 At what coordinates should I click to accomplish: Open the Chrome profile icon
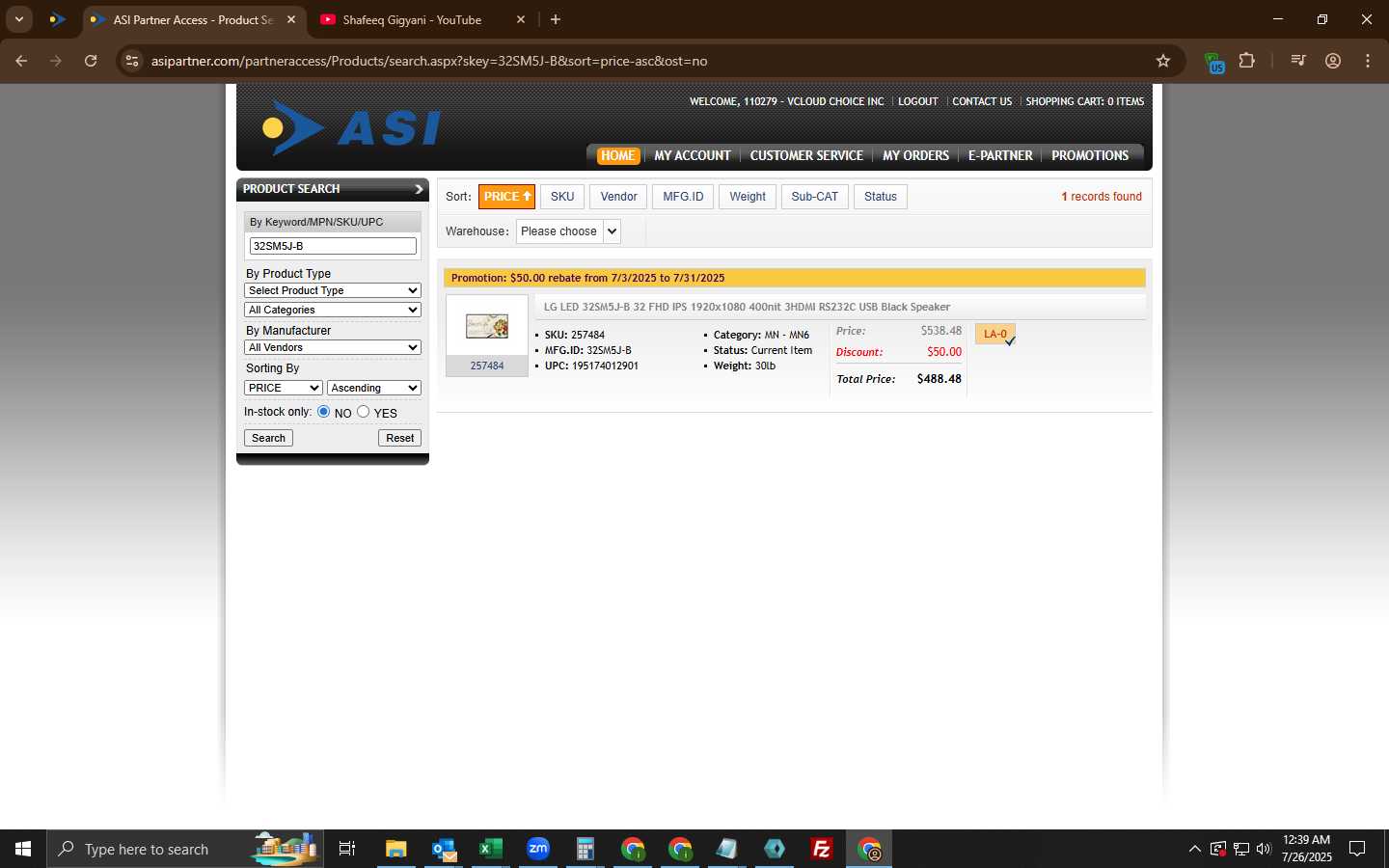click(1333, 61)
